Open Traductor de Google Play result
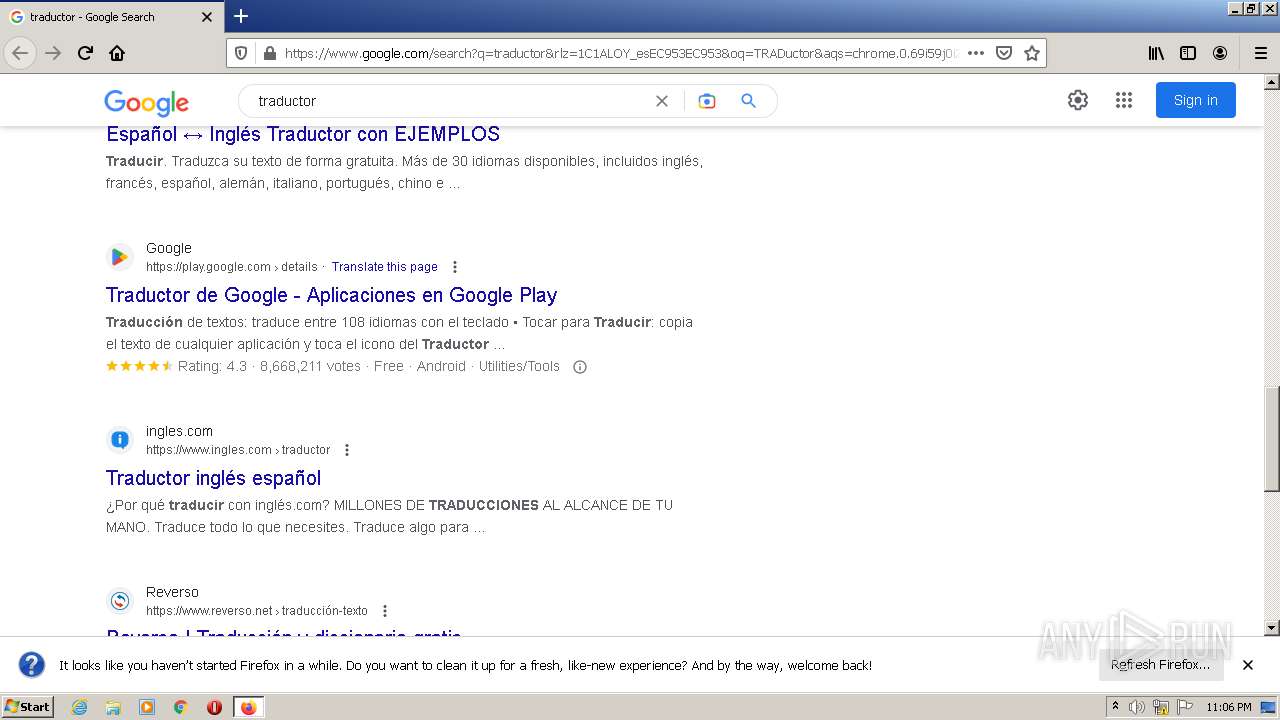1280x720 pixels. [x=331, y=295]
